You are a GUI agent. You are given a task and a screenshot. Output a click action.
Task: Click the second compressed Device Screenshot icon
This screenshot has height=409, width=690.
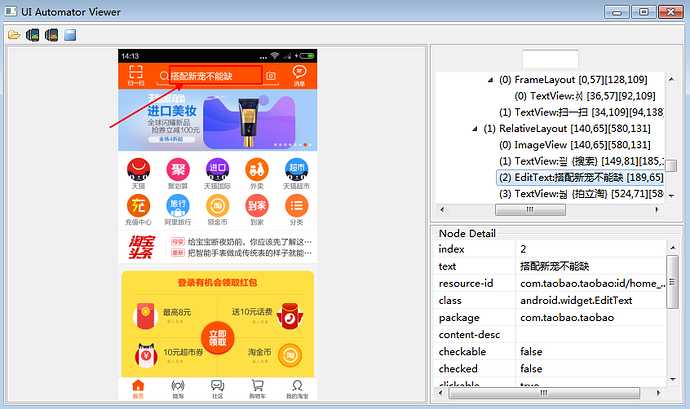(x=51, y=35)
